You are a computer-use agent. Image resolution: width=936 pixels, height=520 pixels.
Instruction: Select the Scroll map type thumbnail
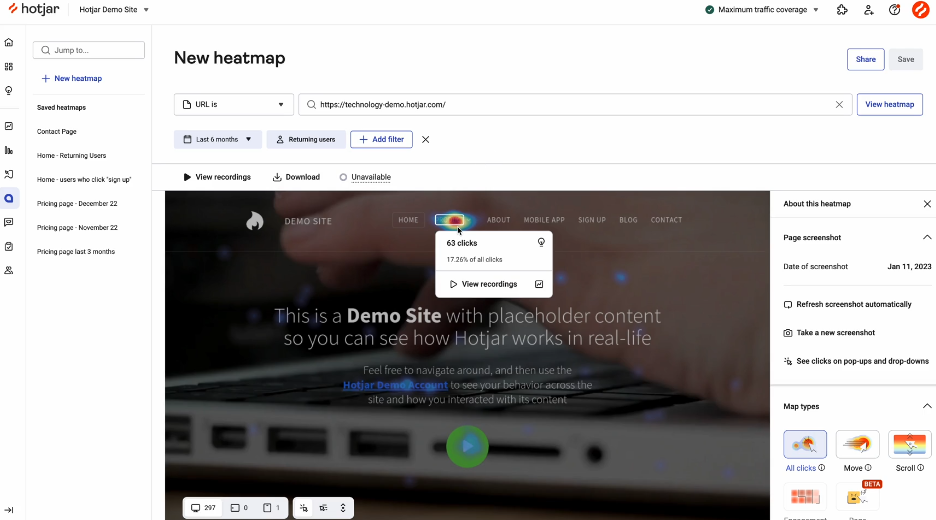[x=909, y=445]
